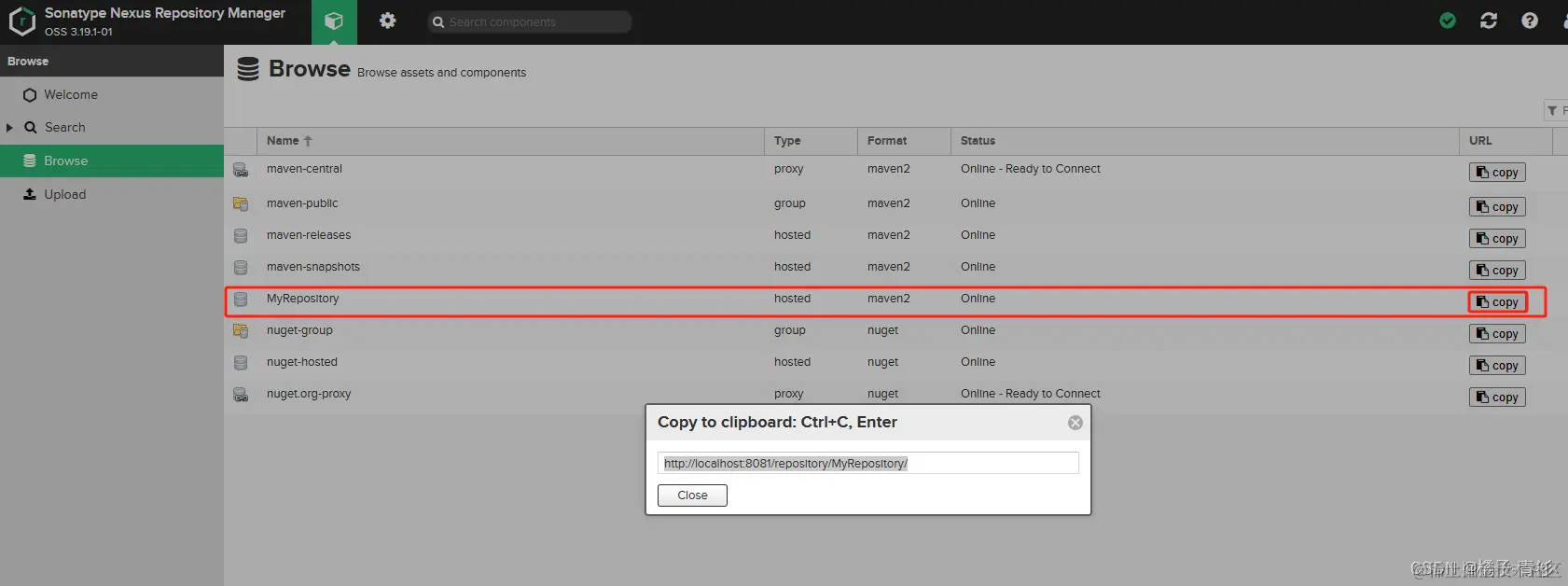The height and width of the screenshot is (586, 1568).
Task: Click the Search components input field
Action: point(530,21)
